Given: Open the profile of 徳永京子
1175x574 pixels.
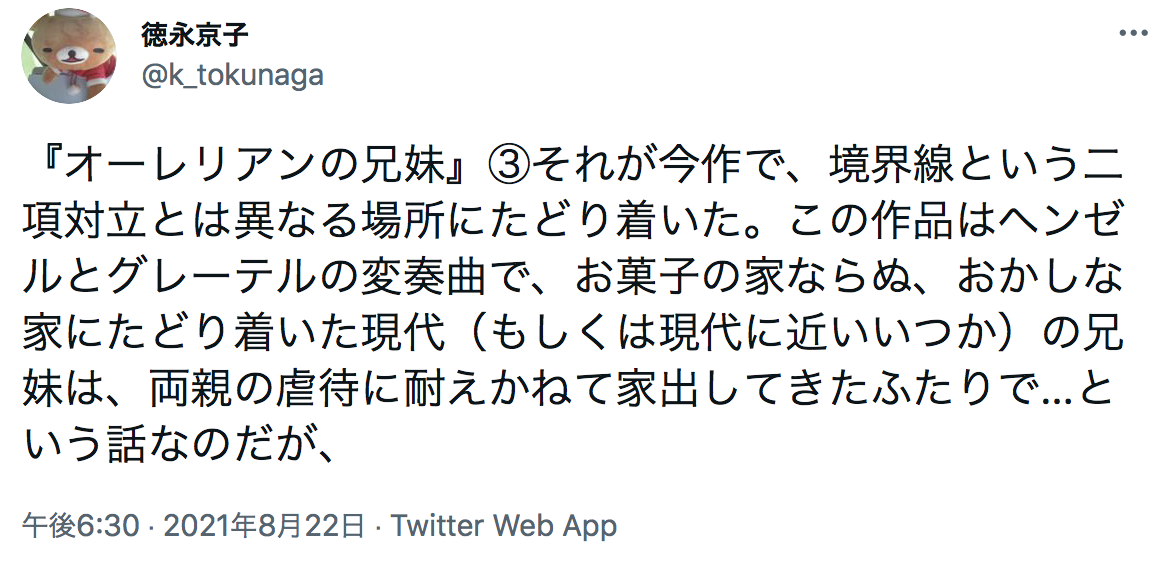Looking at the screenshot, I should [194, 37].
